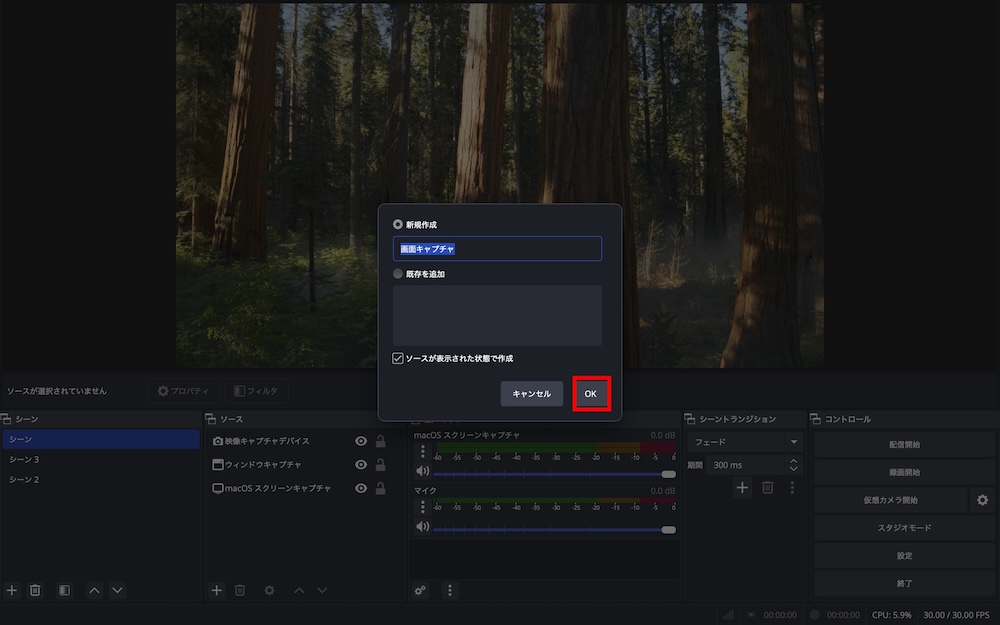
Task: Click the シーン dock header icon
Action: point(6,419)
